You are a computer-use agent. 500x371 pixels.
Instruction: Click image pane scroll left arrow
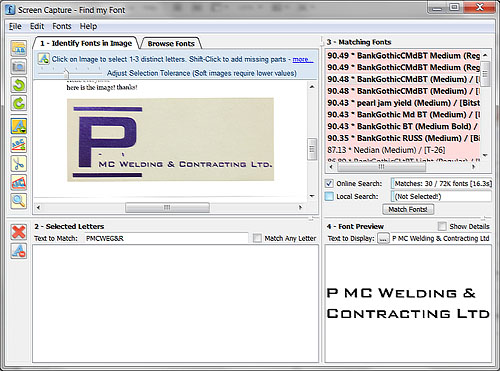click(38, 207)
